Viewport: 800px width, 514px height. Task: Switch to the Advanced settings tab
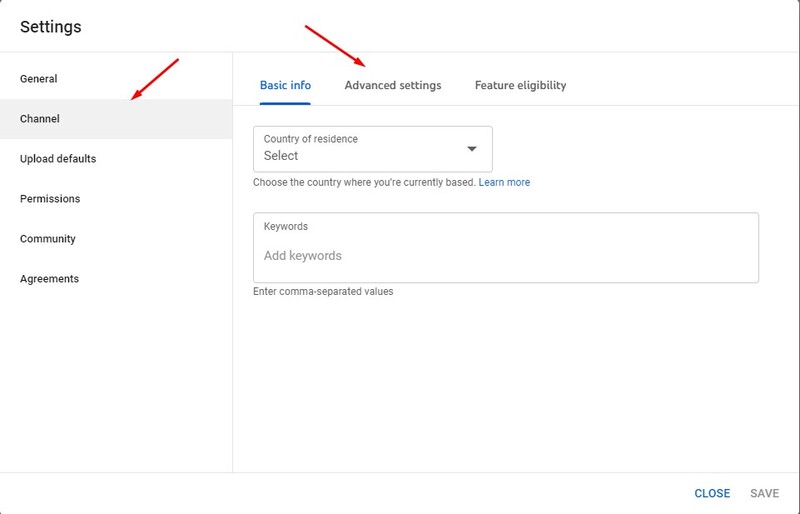click(x=392, y=86)
